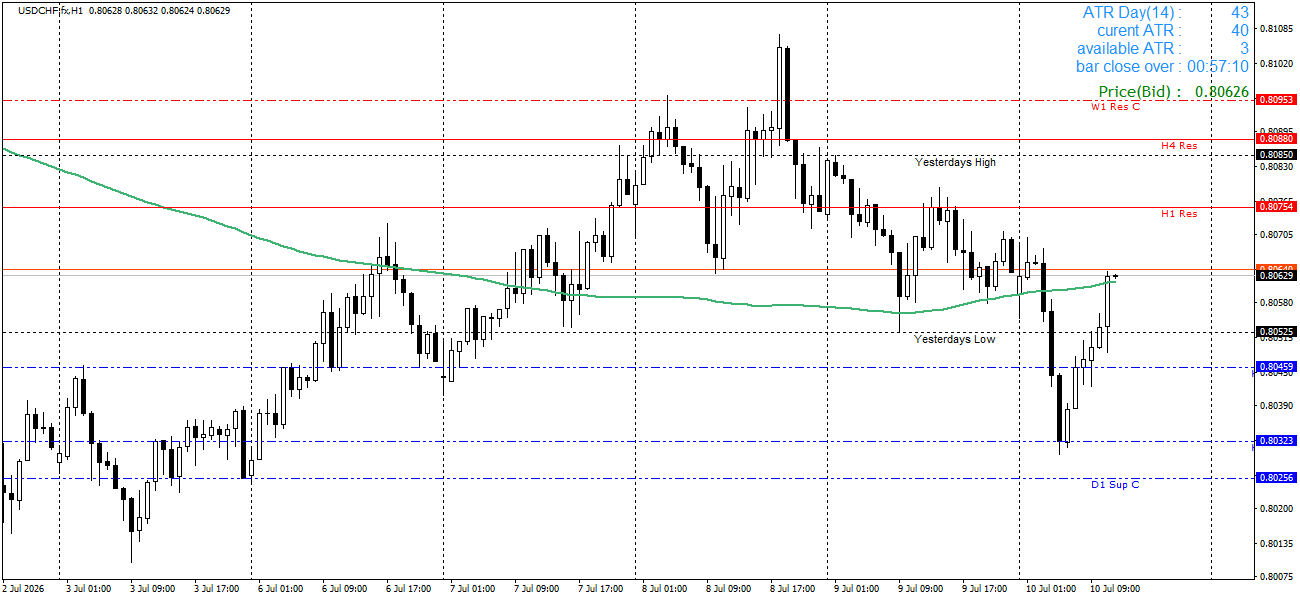Click the 0.80390 price scale value
The height and width of the screenshot is (600, 1300).
(x=1277, y=406)
